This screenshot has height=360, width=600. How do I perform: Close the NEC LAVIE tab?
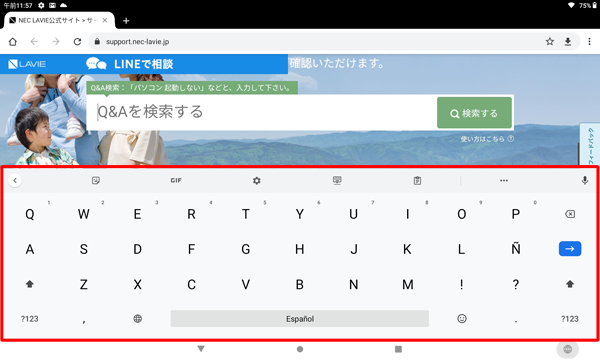105,20
